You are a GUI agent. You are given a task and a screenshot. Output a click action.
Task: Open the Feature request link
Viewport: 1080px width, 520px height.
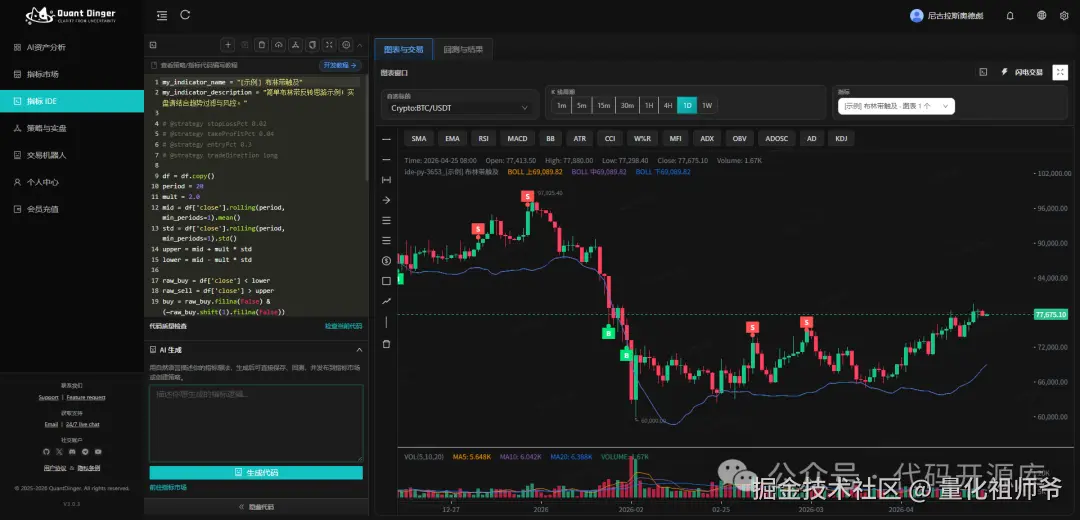(86, 397)
